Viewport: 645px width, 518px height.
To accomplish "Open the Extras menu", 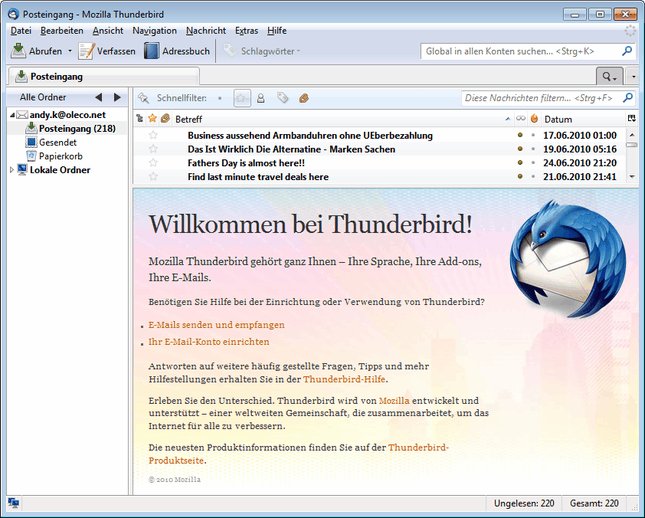I will pos(246,31).
